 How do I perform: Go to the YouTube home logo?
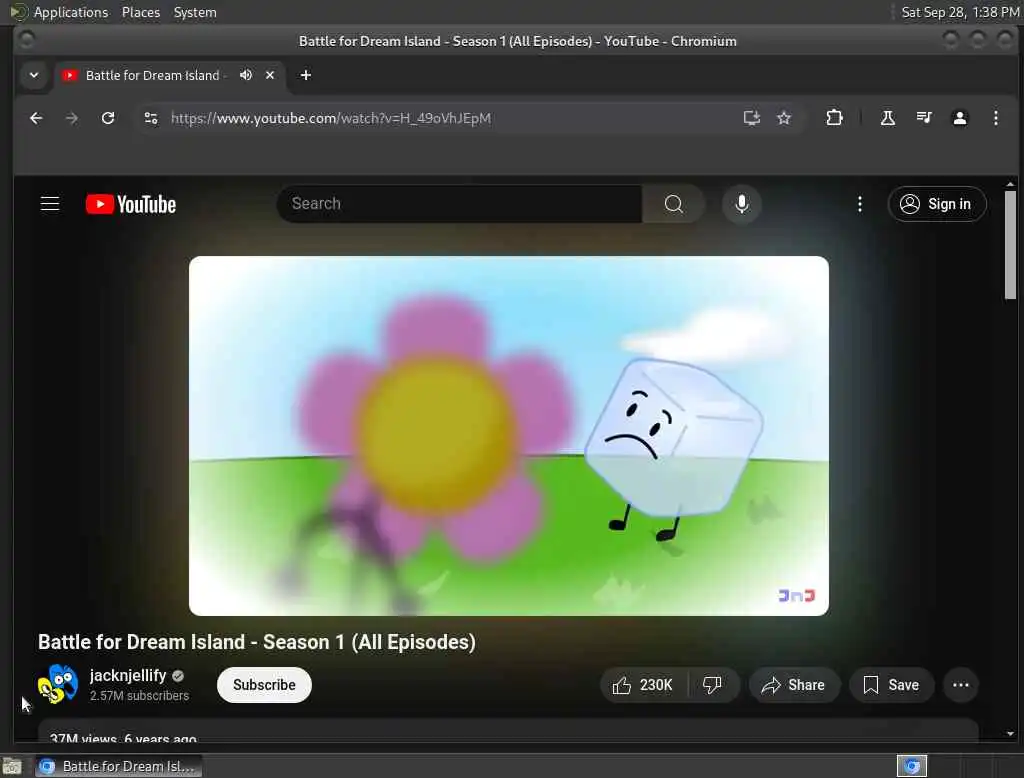coord(131,204)
